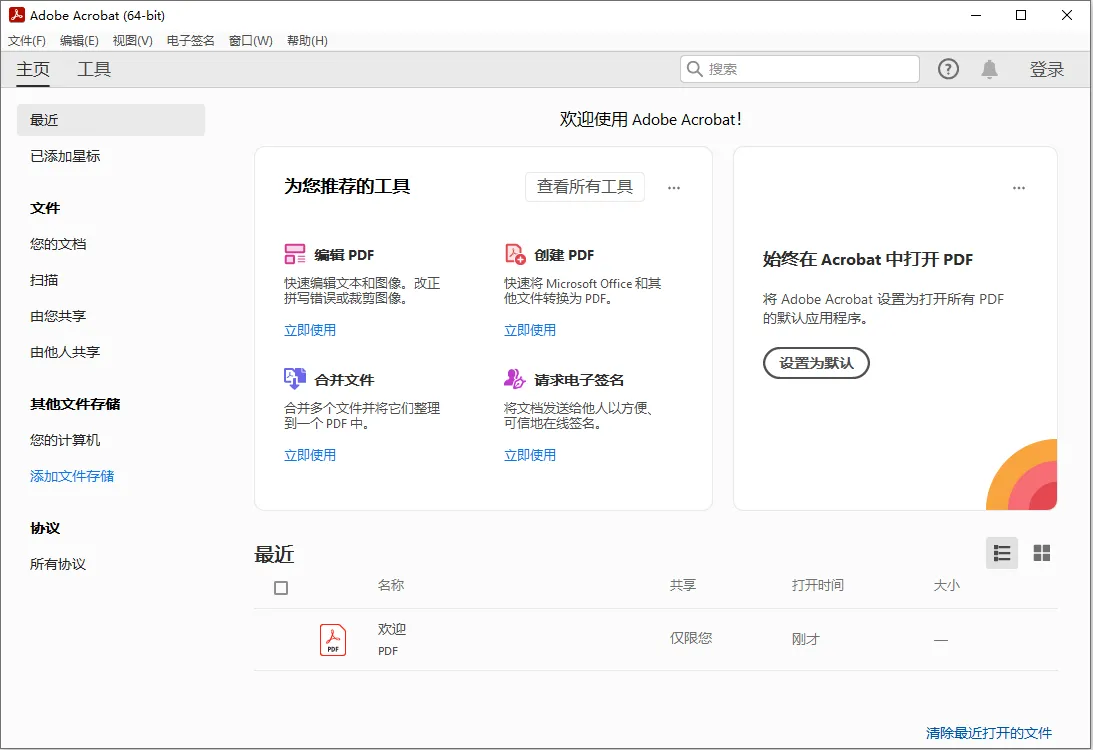The height and width of the screenshot is (750, 1093).
Task: Switch to the 工具 tab
Action: click(x=94, y=69)
